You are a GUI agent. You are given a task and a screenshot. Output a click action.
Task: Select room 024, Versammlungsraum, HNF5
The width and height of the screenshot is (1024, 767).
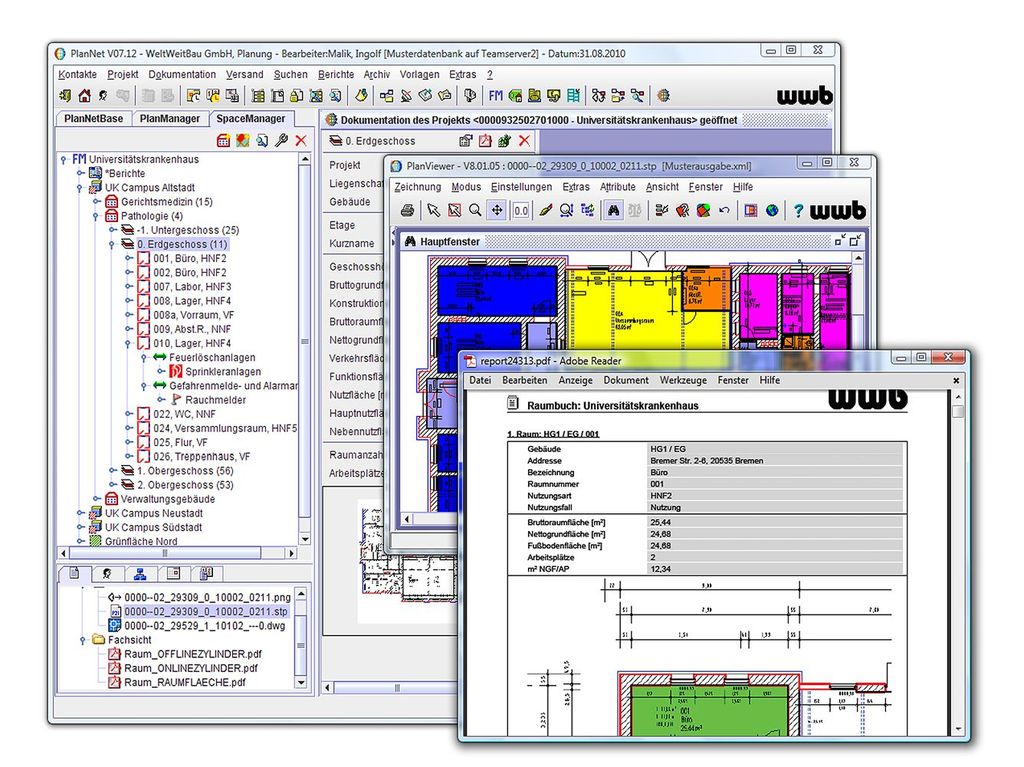pyautogui.click(x=225, y=429)
